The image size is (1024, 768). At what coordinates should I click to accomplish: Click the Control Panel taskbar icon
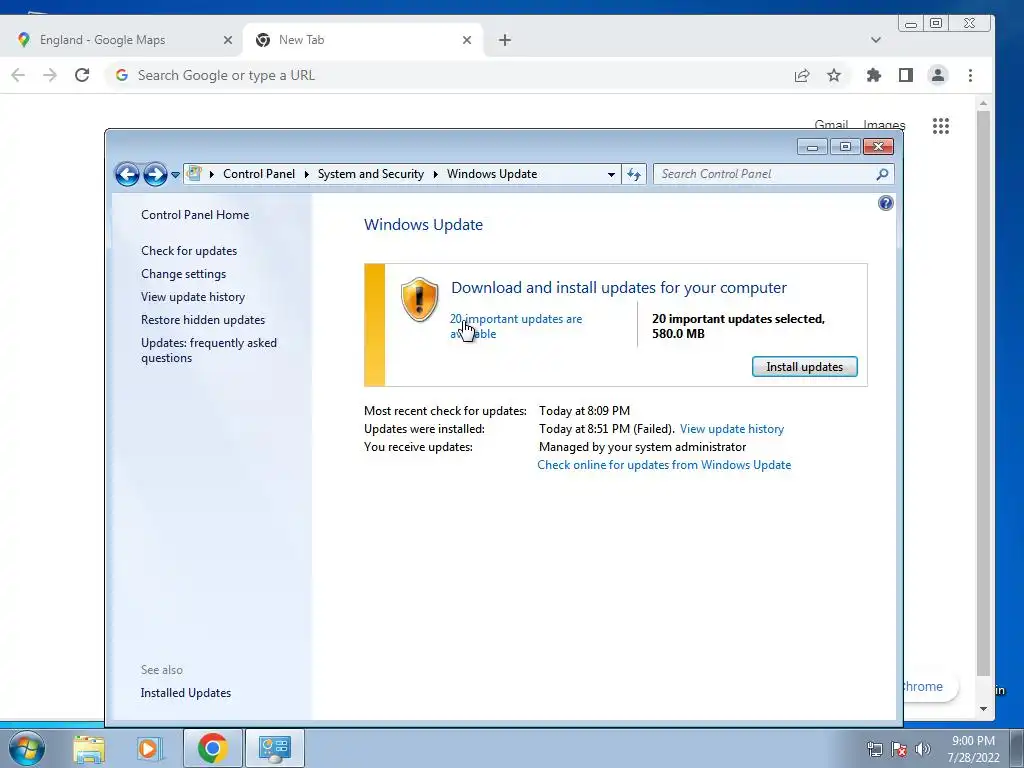(x=274, y=748)
